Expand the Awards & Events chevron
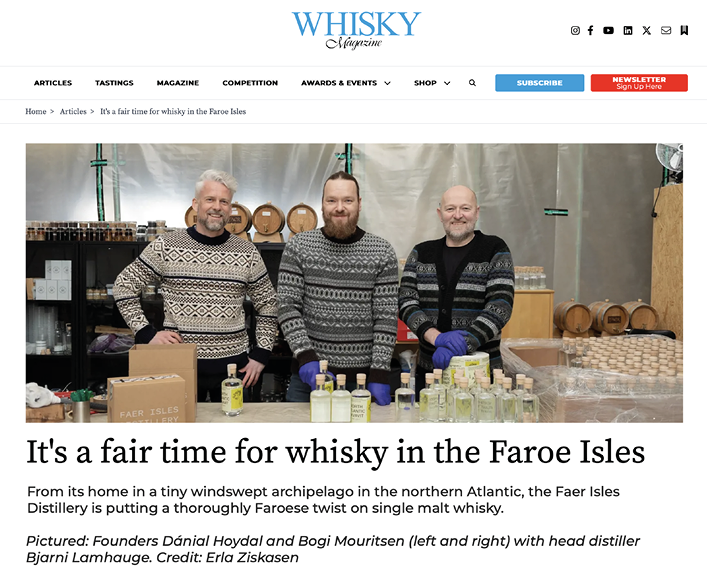Image resolution: width=707 pixels, height=577 pixels. tap(387, 83)
